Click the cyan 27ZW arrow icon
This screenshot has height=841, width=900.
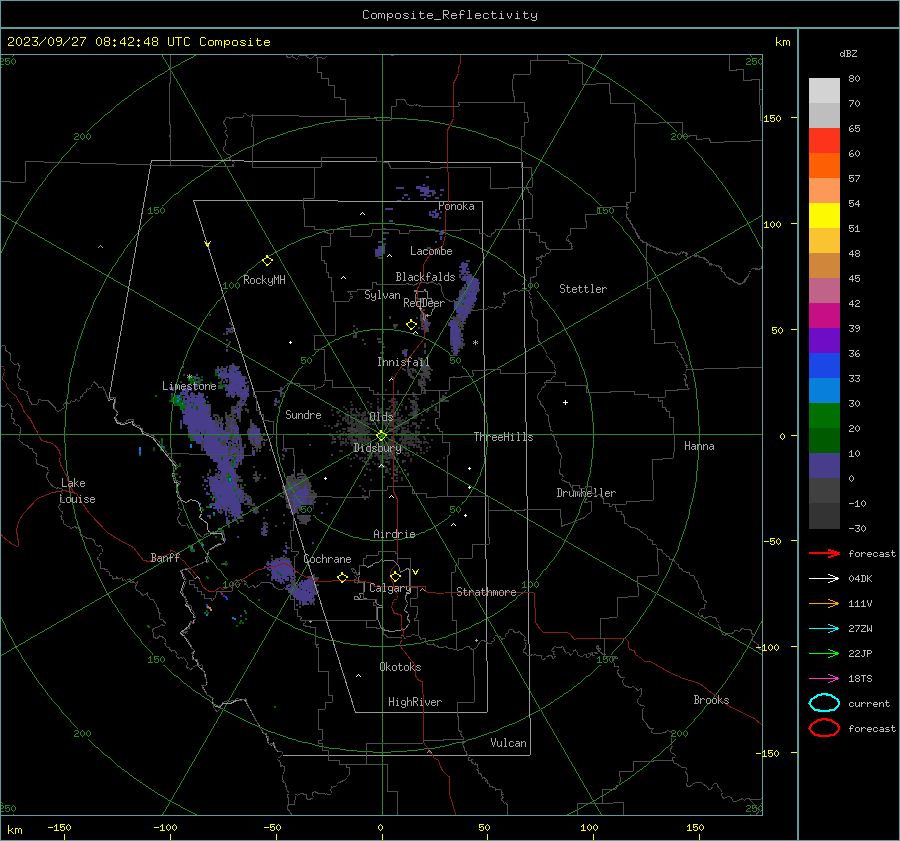pos(824,629)
